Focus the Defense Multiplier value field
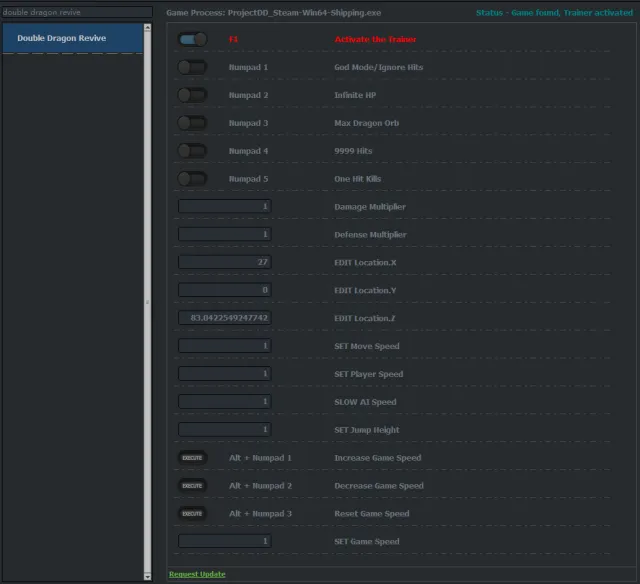The image size is (640, 584). [225, 235]
